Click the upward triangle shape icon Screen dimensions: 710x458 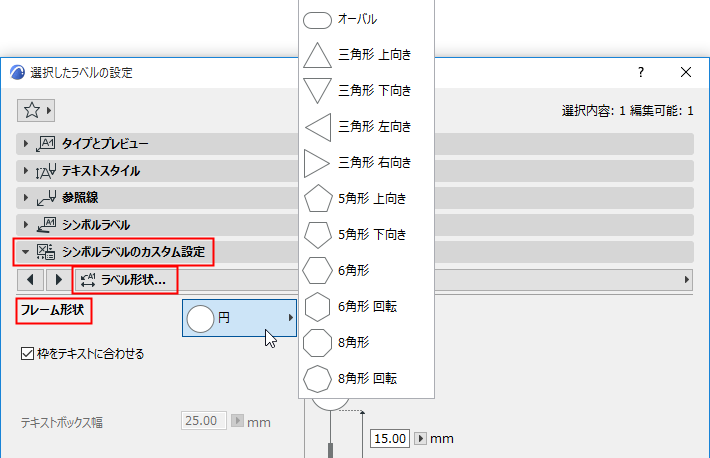pos(317,55)
